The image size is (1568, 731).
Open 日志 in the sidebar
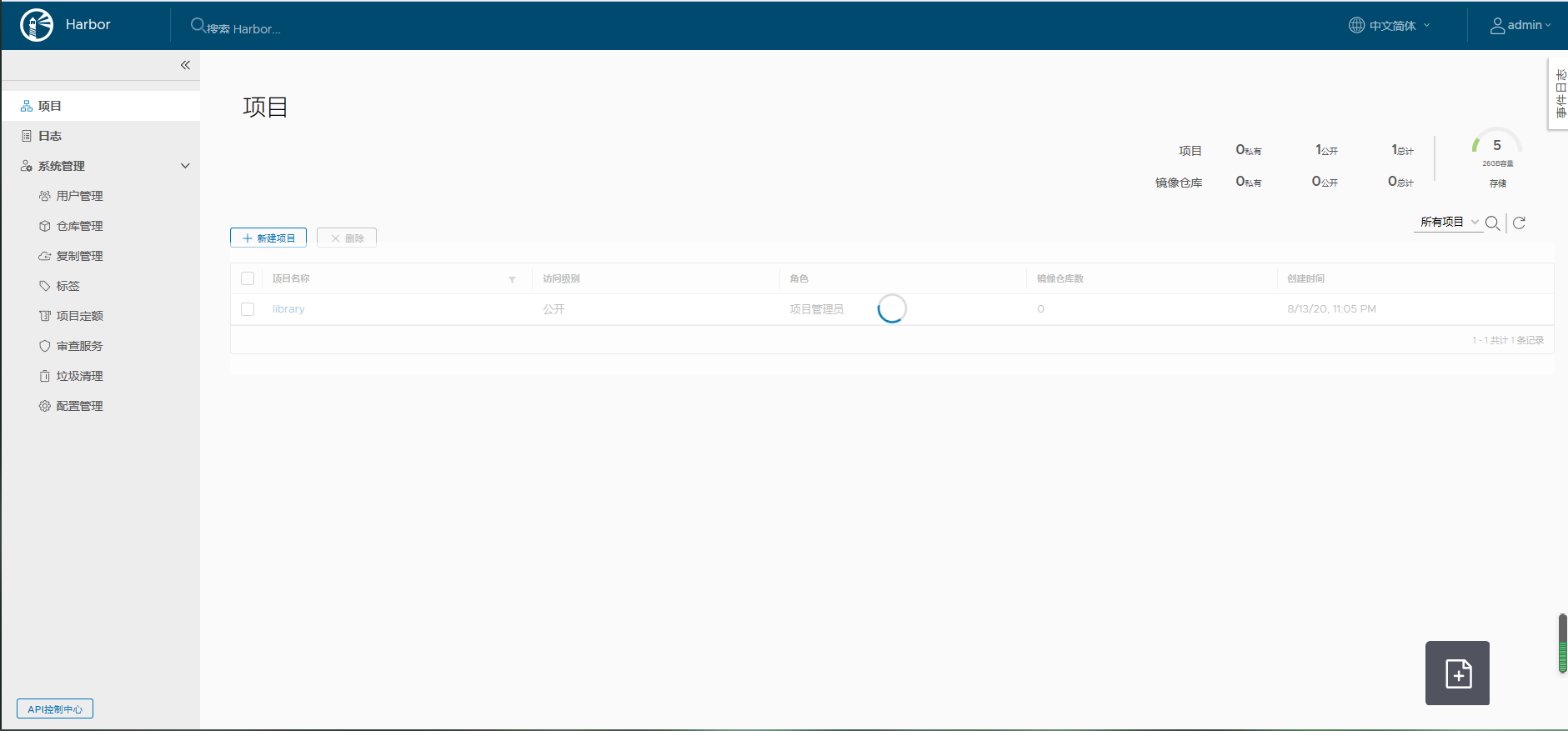[100, 136]
